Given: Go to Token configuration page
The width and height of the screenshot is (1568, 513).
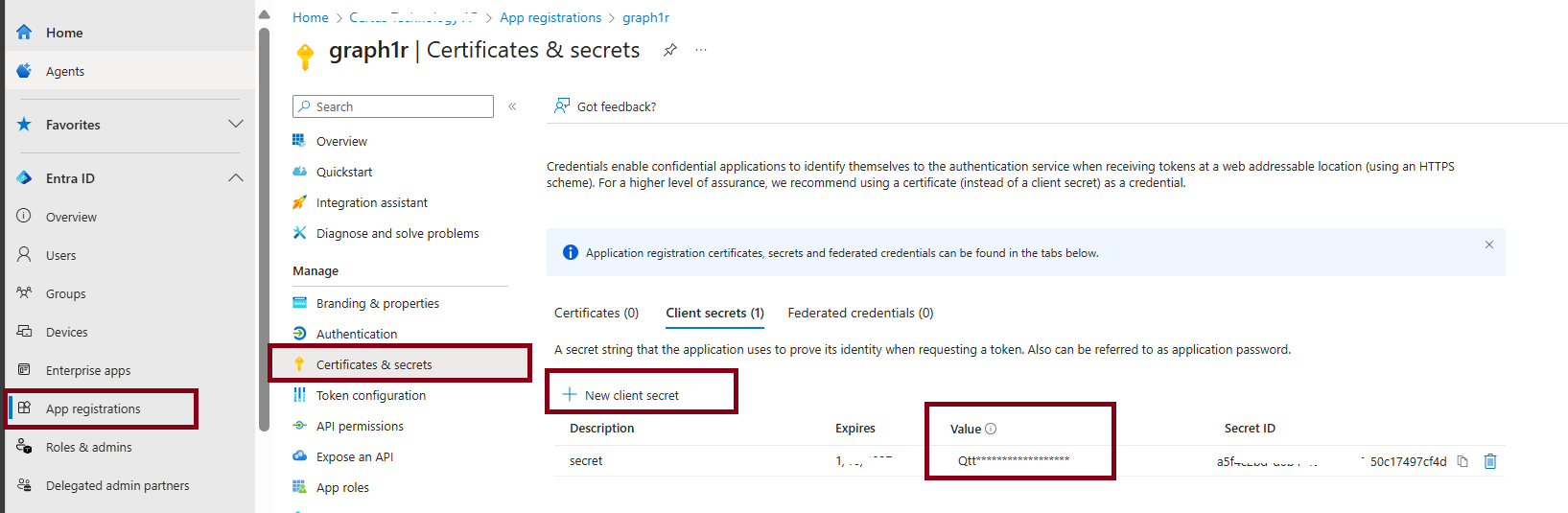Looking at the screenshot, I should (x=371, y=395).
